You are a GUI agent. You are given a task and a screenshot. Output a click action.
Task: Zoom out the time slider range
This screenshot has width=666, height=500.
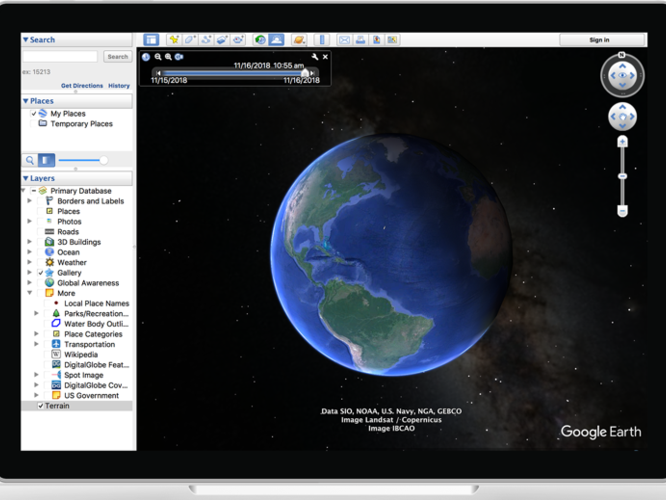(x=158, y=56)
